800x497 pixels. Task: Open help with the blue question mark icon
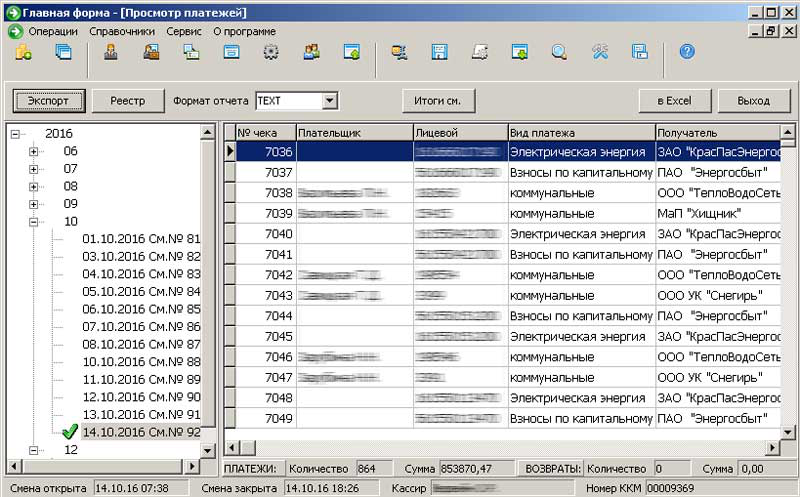tap(687, 52)
